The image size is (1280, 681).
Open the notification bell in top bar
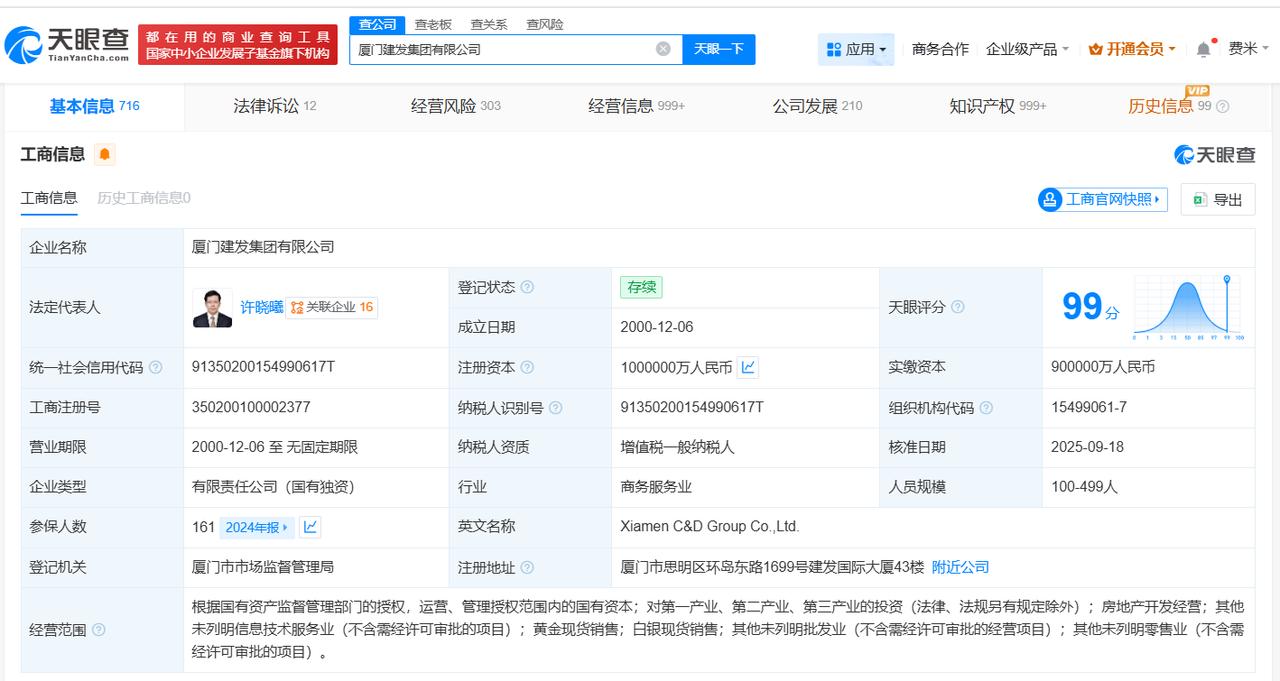tap(1204, 49)
